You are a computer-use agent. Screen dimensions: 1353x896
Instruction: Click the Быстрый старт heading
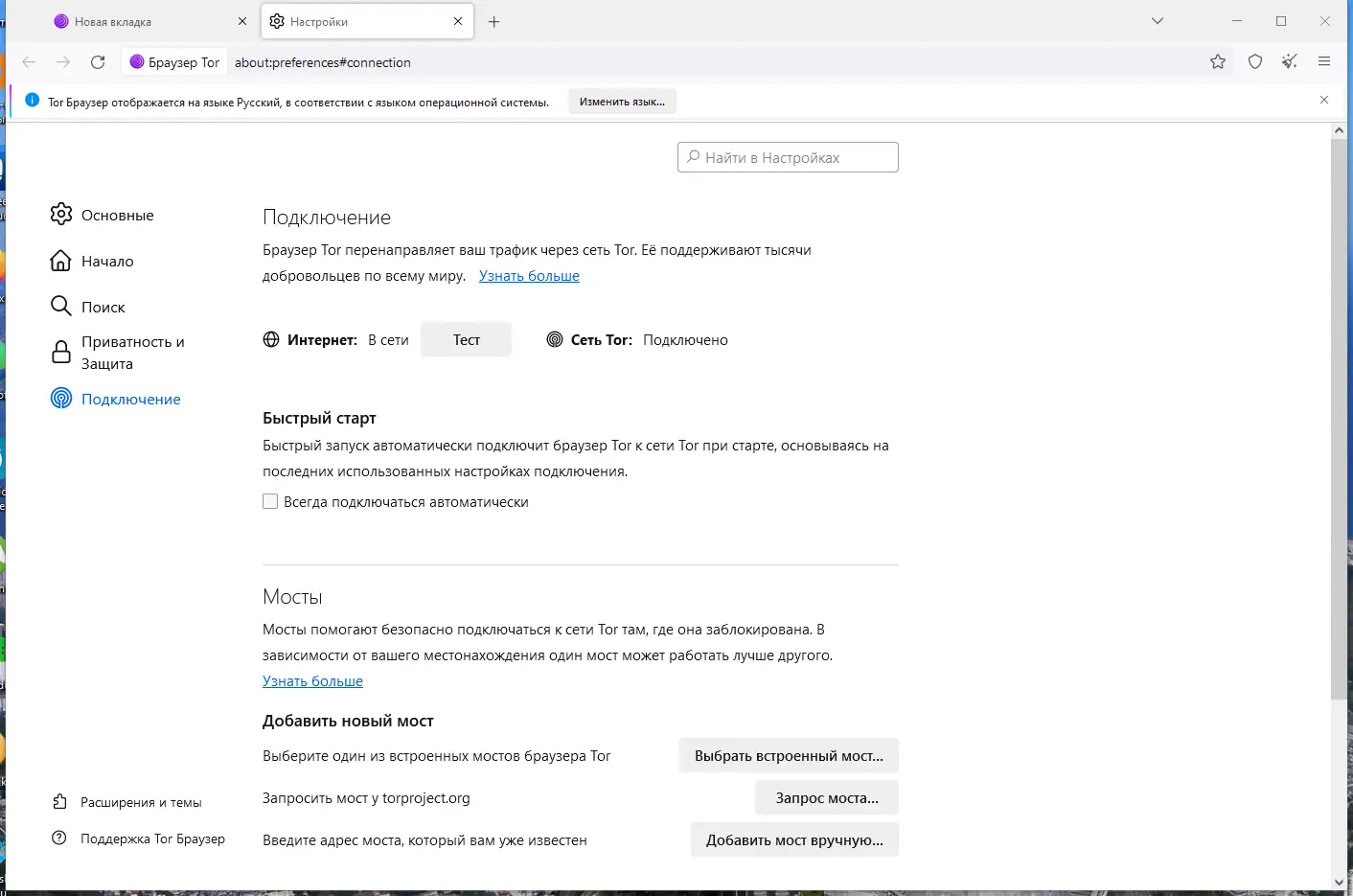pos(319,418)
